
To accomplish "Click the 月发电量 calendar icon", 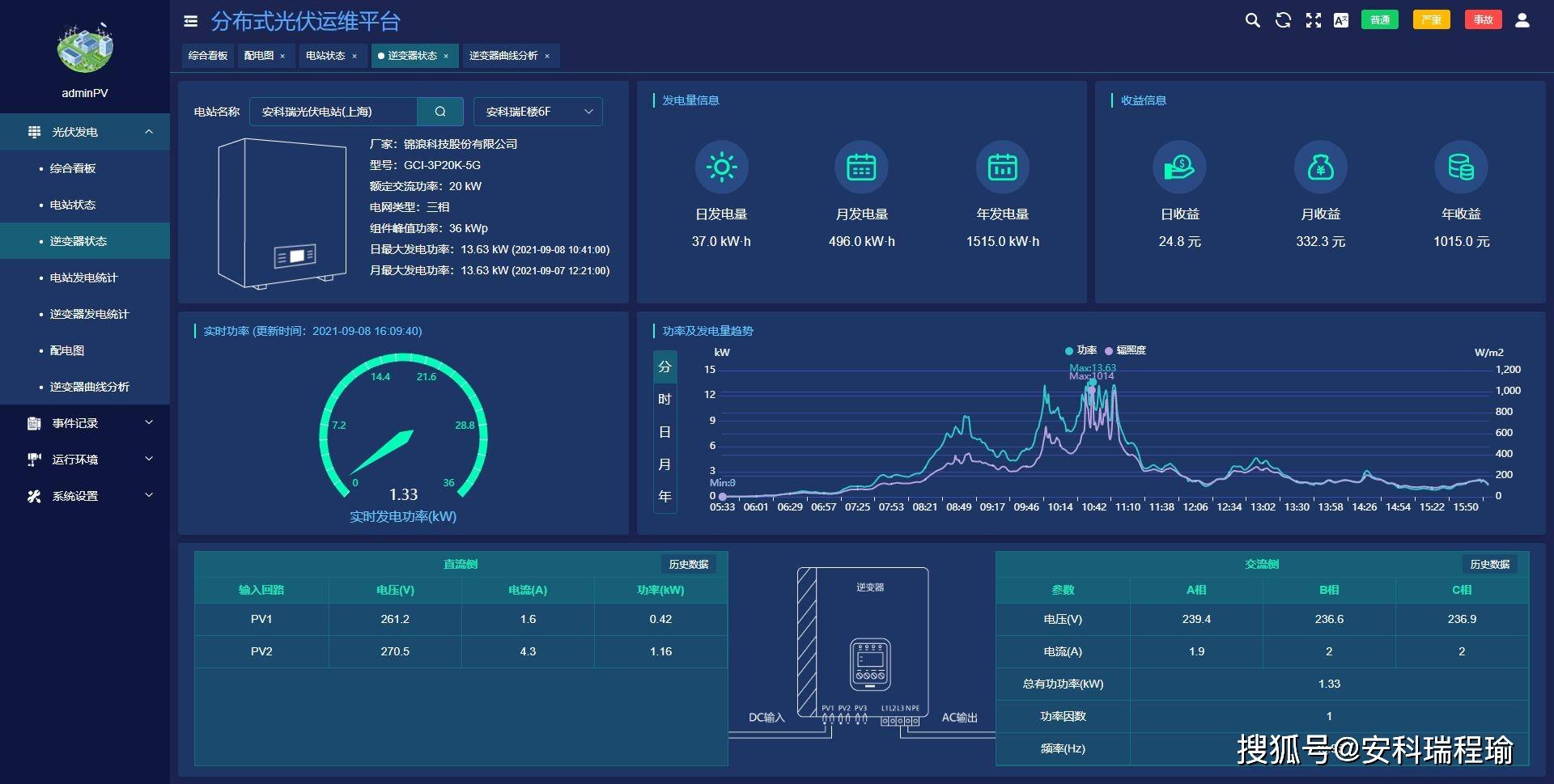I will [861, 167].
